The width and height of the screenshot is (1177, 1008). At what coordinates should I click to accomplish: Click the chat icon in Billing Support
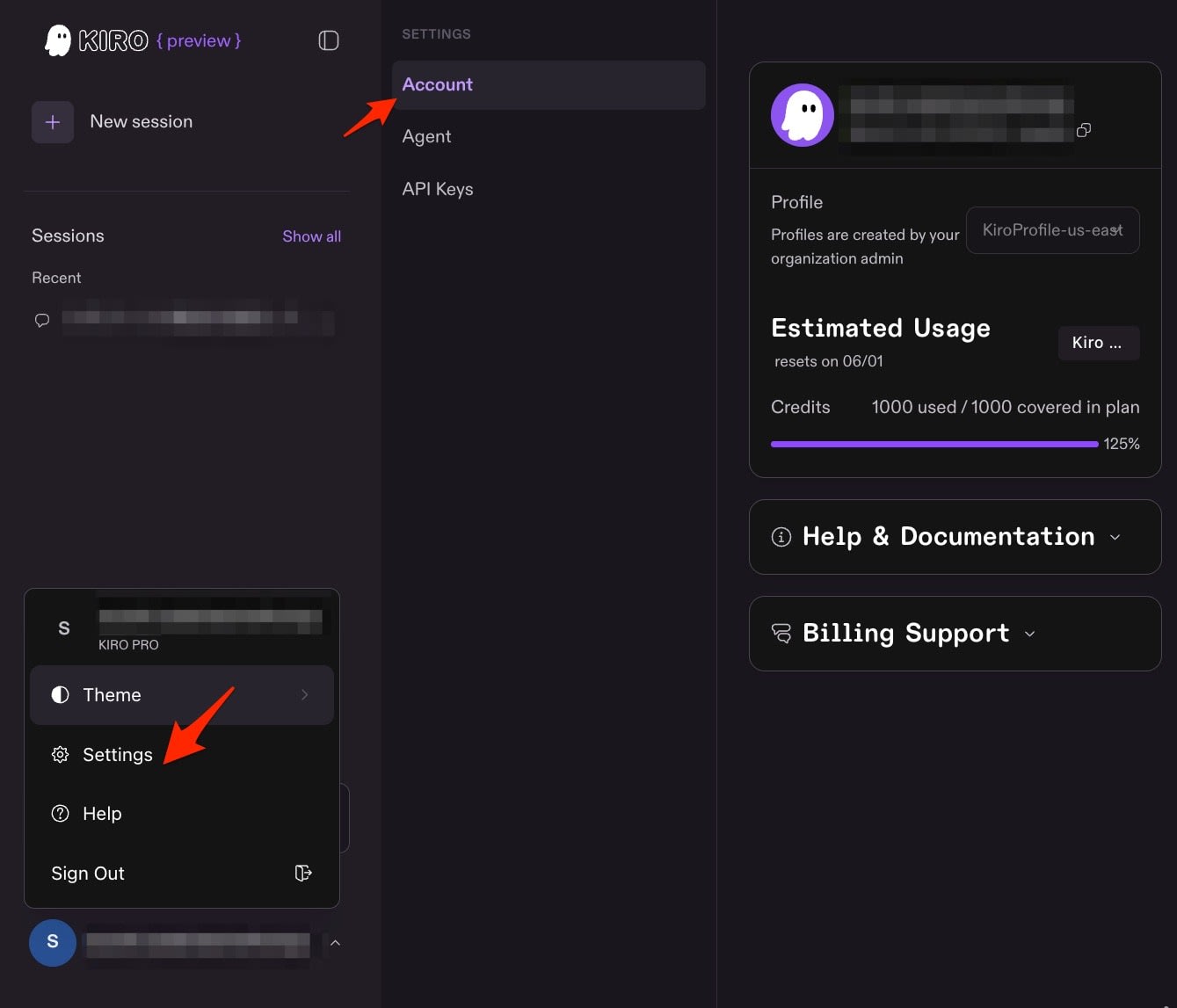(781, 633)
